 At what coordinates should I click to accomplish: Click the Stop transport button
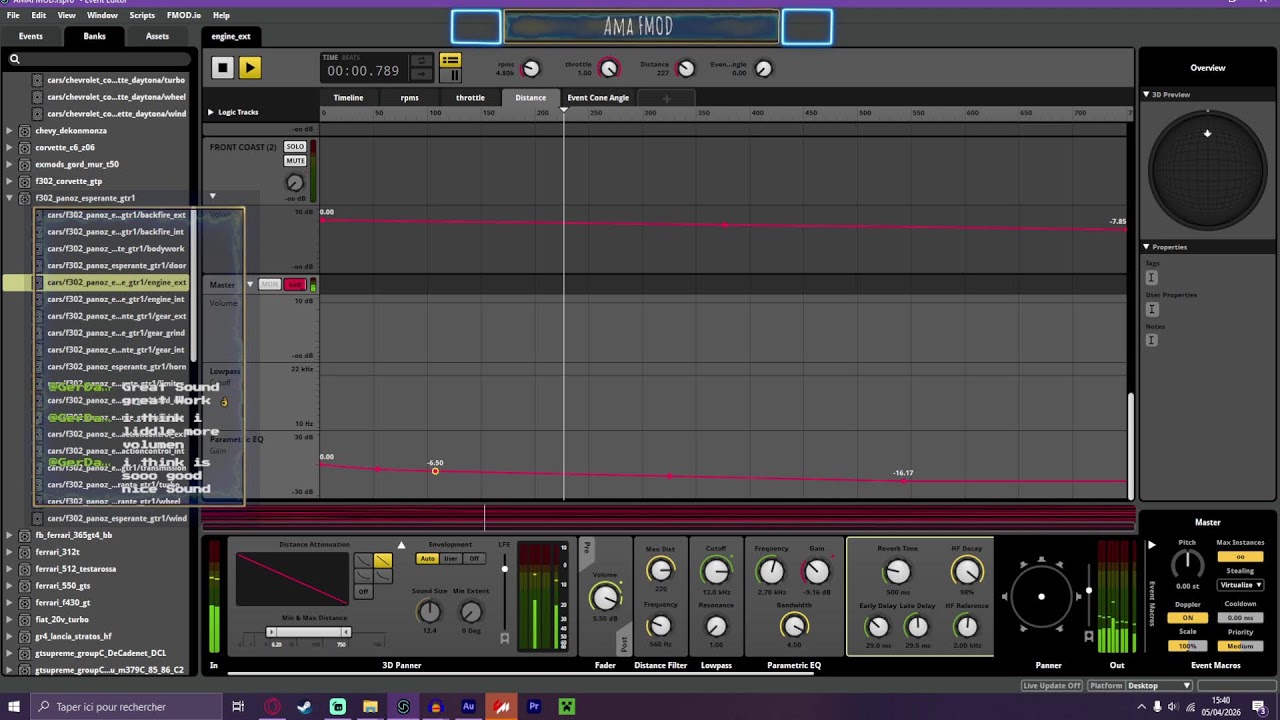tap(222, 68)
